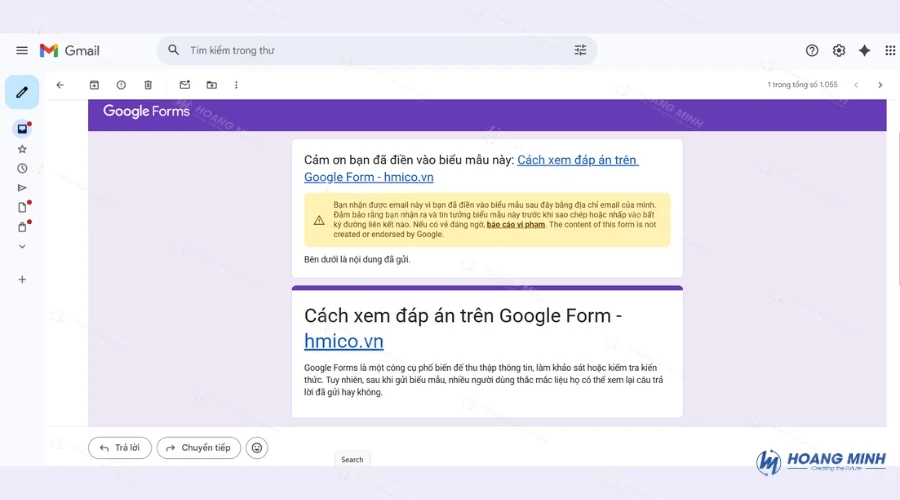Open more actions three-dot menu
This screenshot has width=900, height=500.
[x=236, y=85]
